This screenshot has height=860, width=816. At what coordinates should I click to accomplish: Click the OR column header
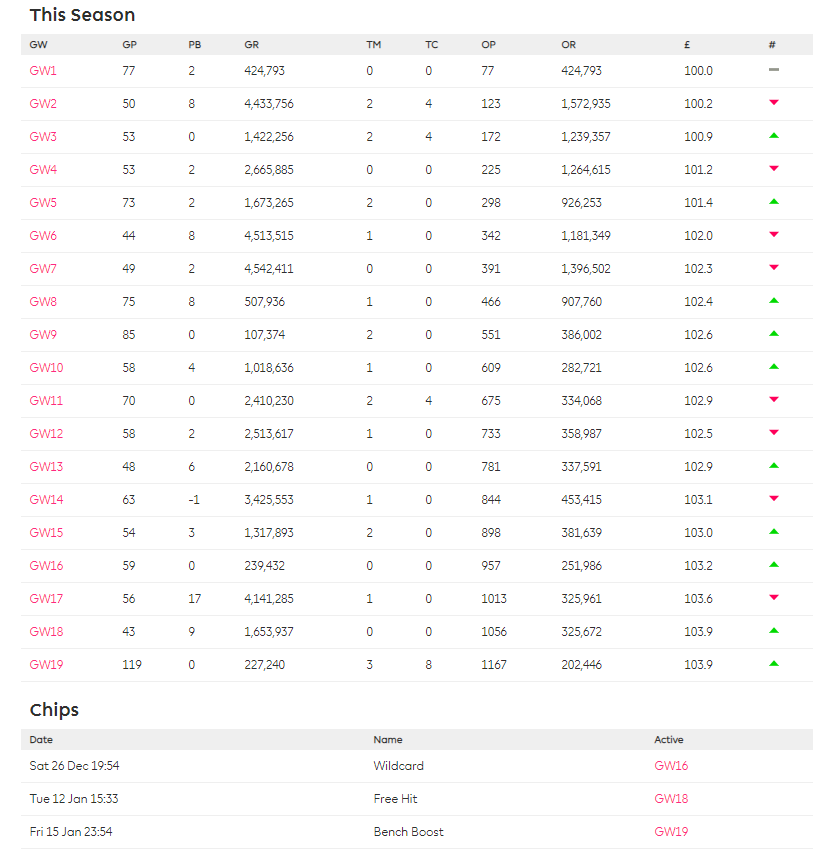568,45
